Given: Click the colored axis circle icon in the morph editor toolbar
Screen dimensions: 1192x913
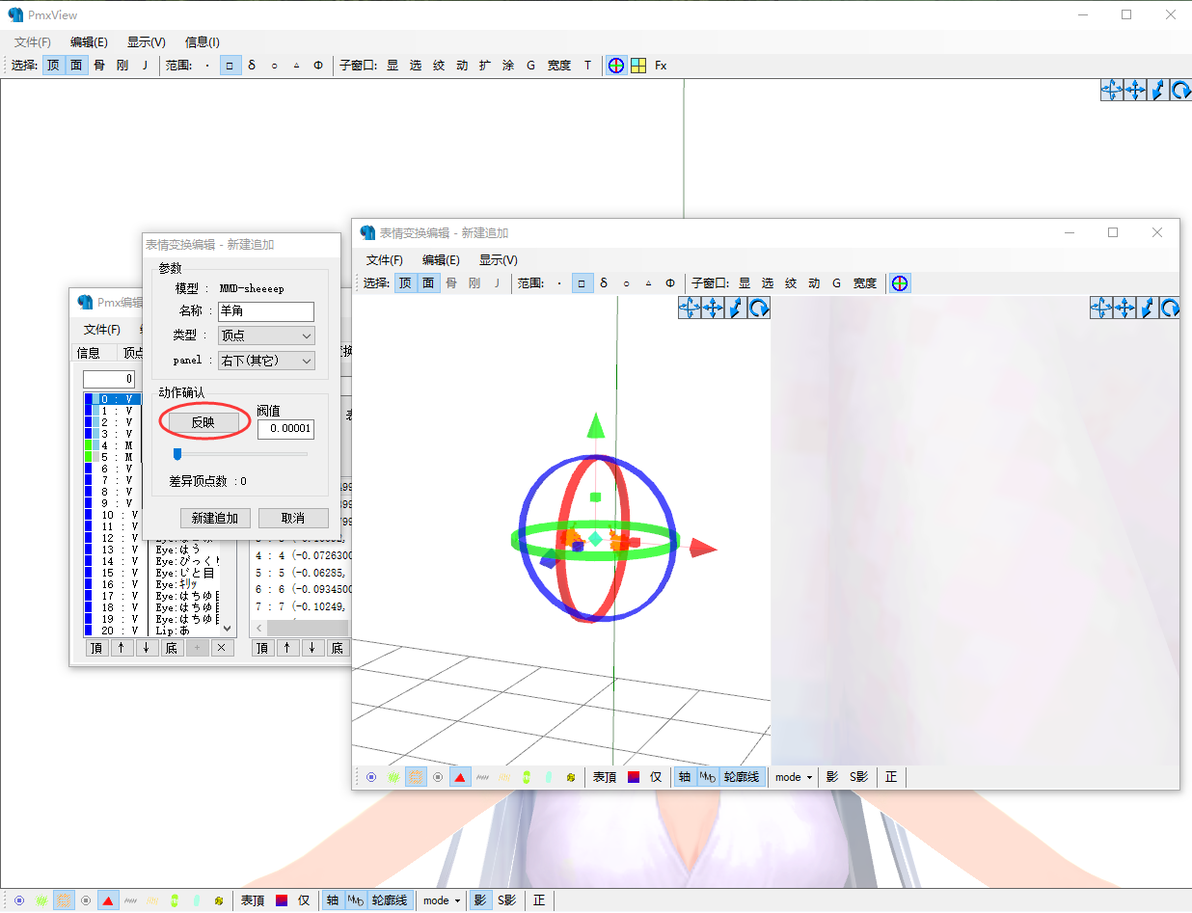Looking at the screenshot, I should point(899,284).
